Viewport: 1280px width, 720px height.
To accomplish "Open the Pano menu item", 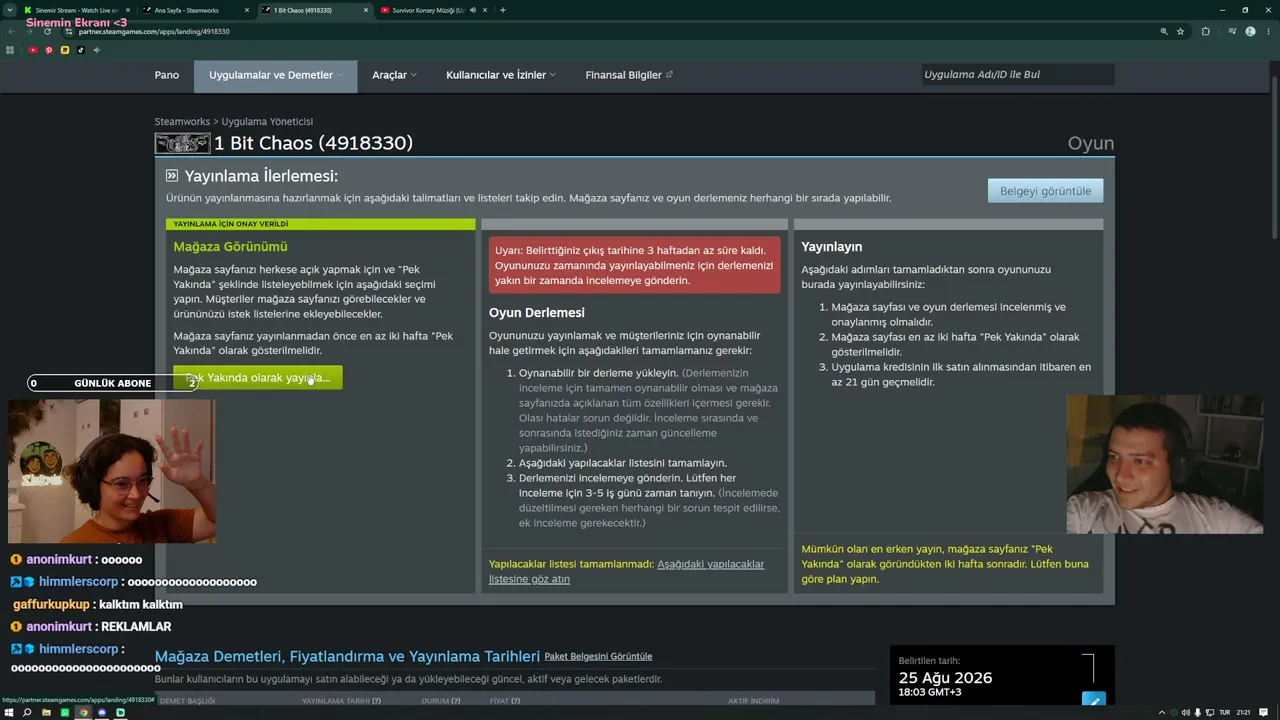I will pyautogui.click(x=167, y=75).
